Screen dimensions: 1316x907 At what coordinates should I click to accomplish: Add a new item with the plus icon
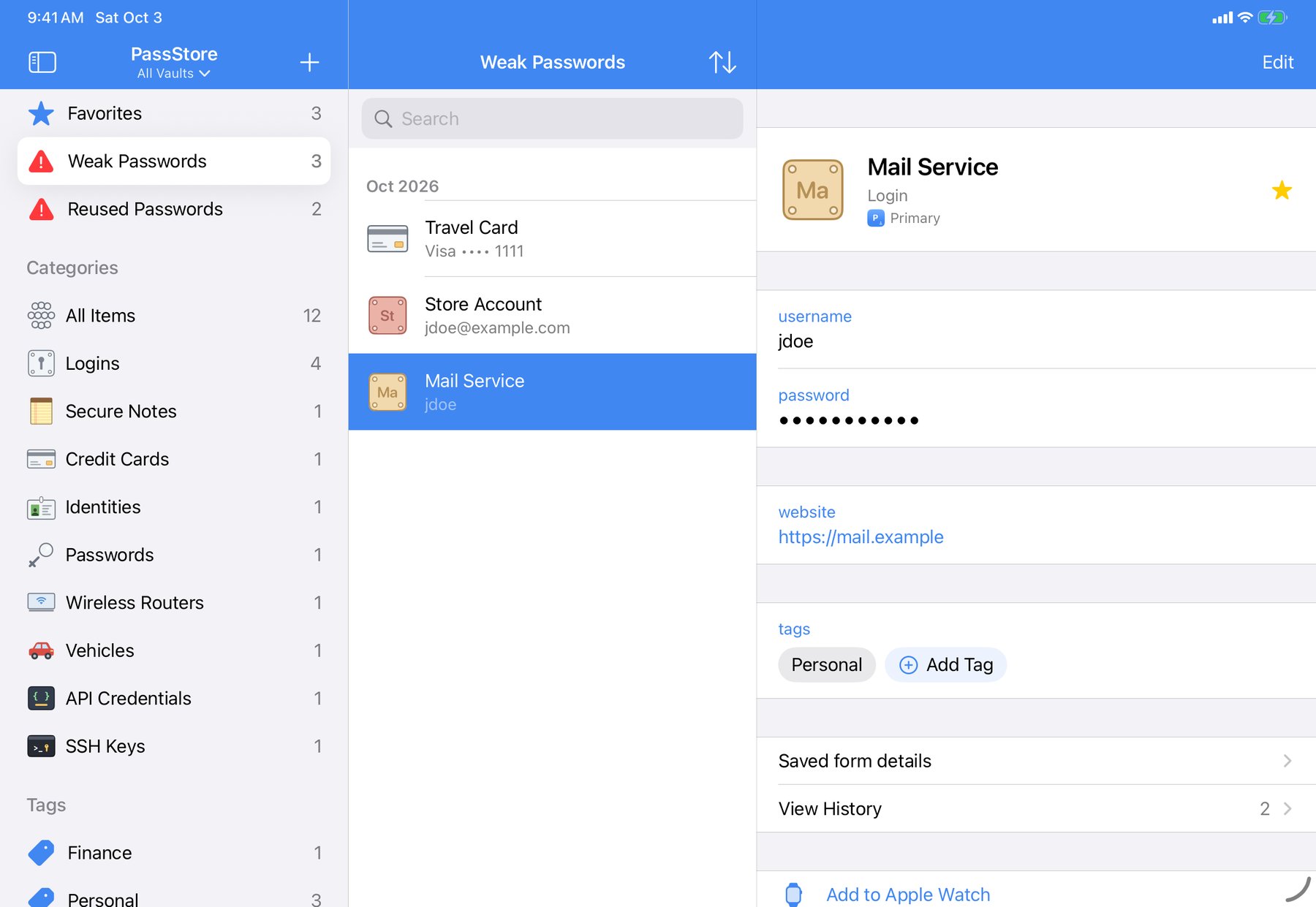(x=309, y=62)
